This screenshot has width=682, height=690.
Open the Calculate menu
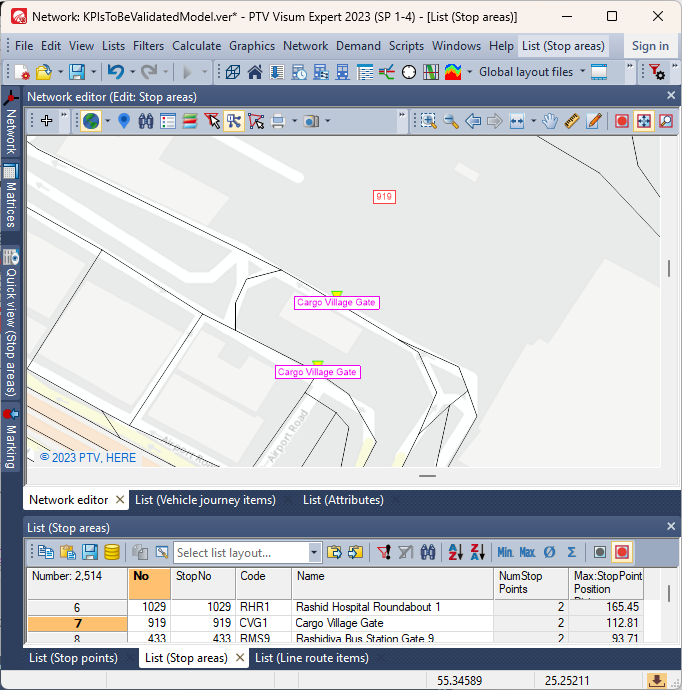click(x=196, y=46)
